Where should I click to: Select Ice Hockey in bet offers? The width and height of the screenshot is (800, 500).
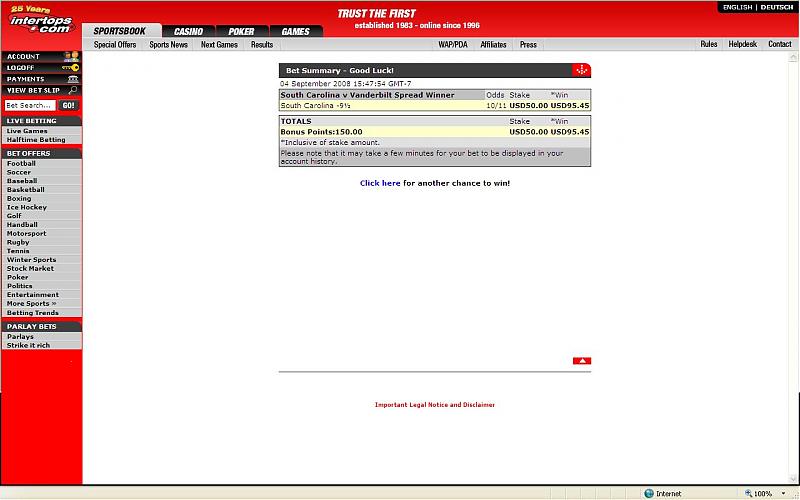pos(27,207)
